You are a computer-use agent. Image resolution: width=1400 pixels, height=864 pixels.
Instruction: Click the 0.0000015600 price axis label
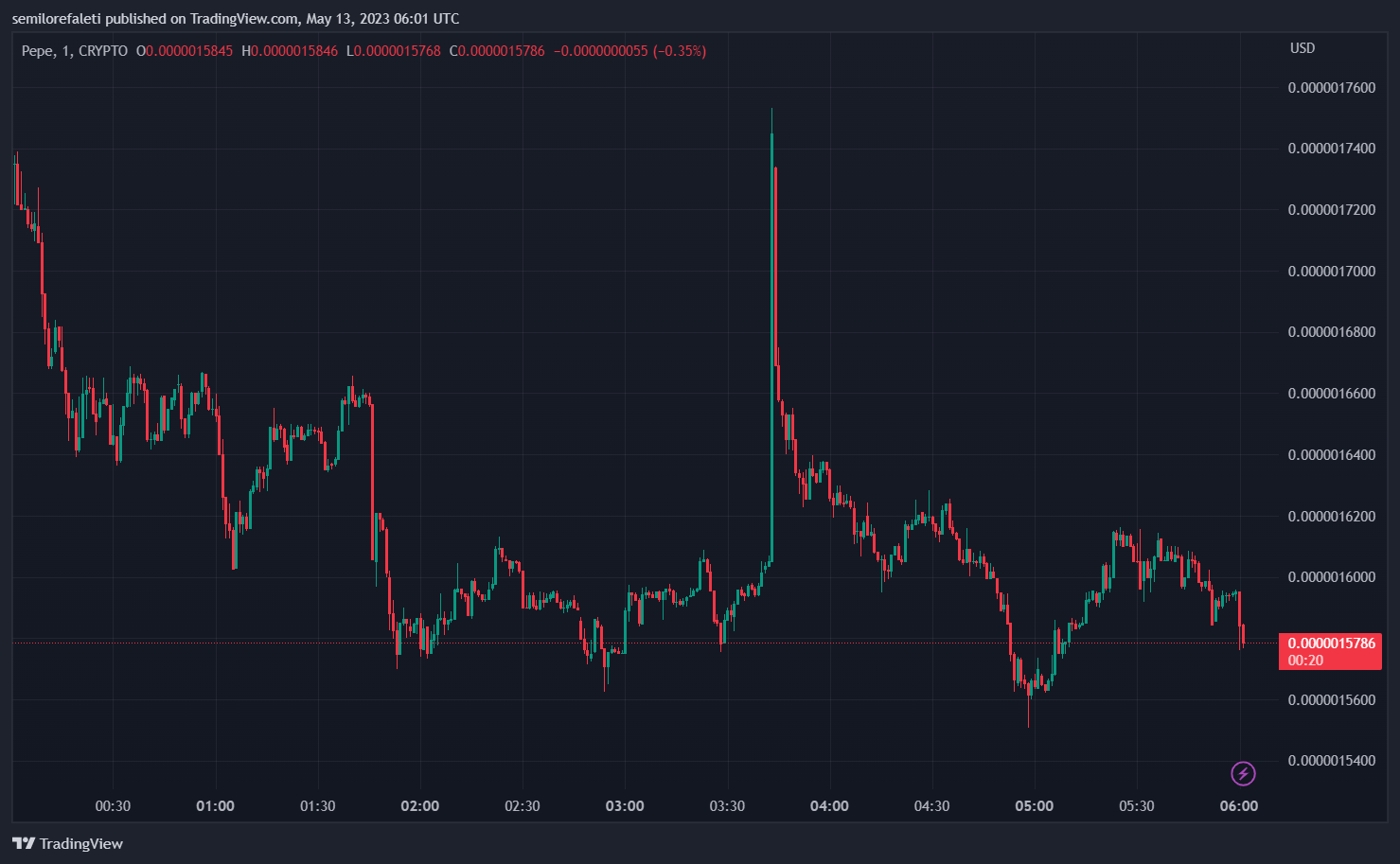click(x=1332, y=700)
